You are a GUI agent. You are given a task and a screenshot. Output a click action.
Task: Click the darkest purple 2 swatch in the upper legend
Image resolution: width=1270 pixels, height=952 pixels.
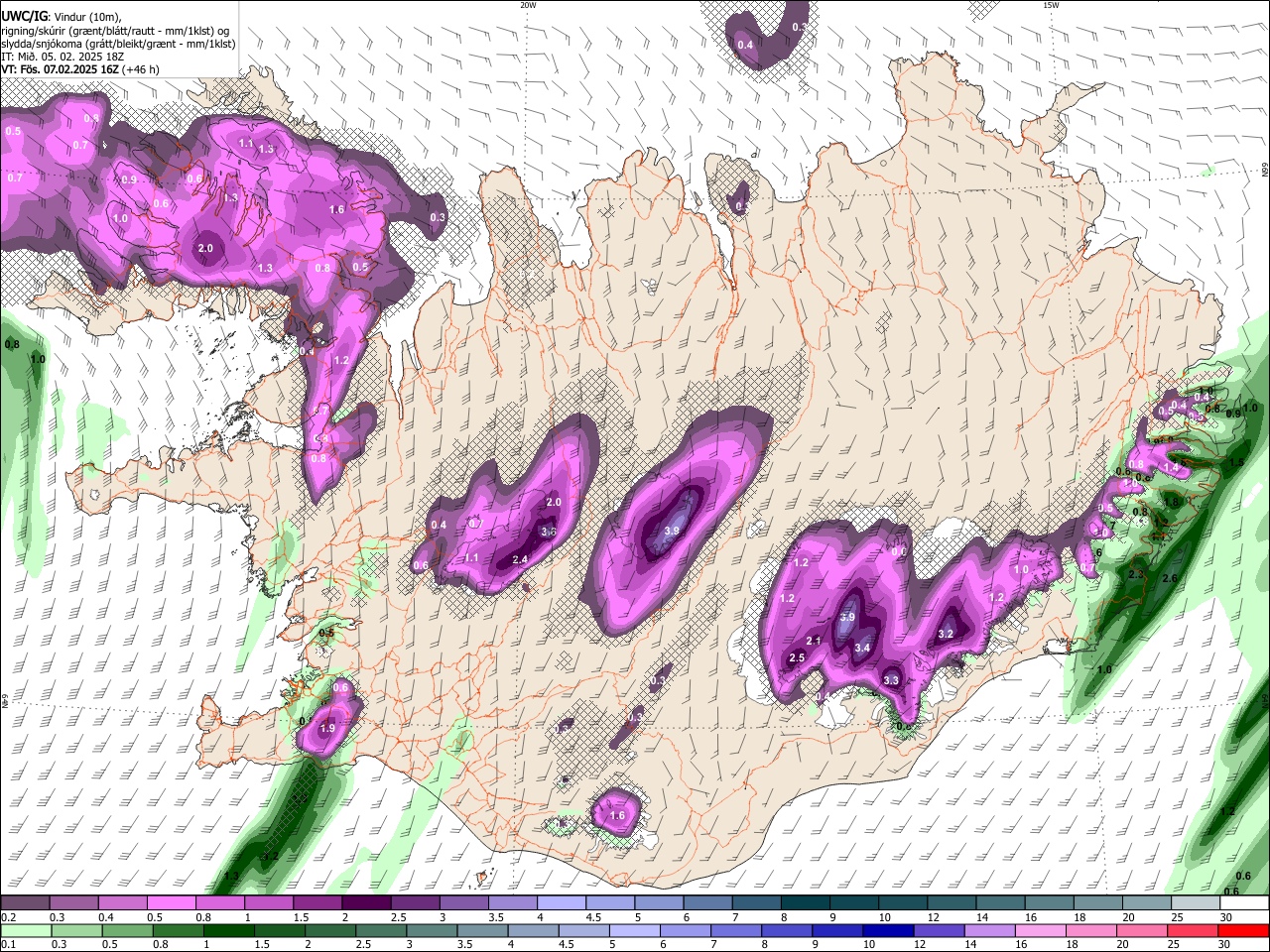(366, 902)
